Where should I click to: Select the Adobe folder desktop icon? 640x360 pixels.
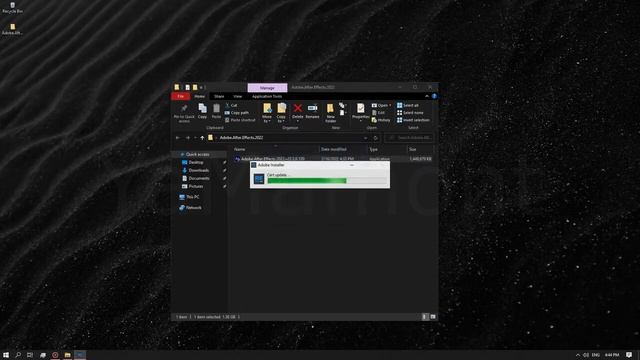click(x=13, y=29)
